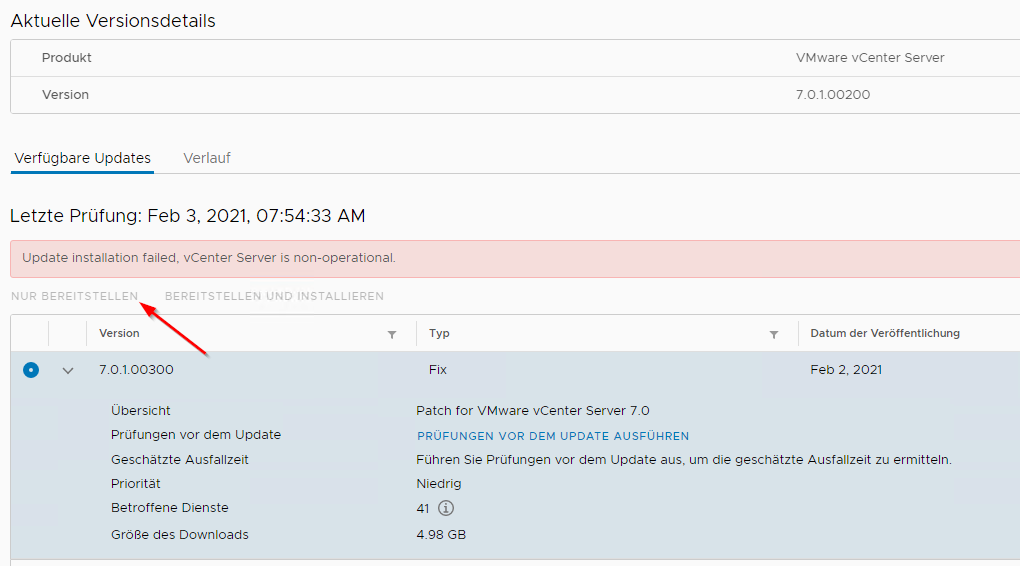Click the estimated downtime instruction text
This screenshot has height=566, width=1020.
click(x=684, y=460)
